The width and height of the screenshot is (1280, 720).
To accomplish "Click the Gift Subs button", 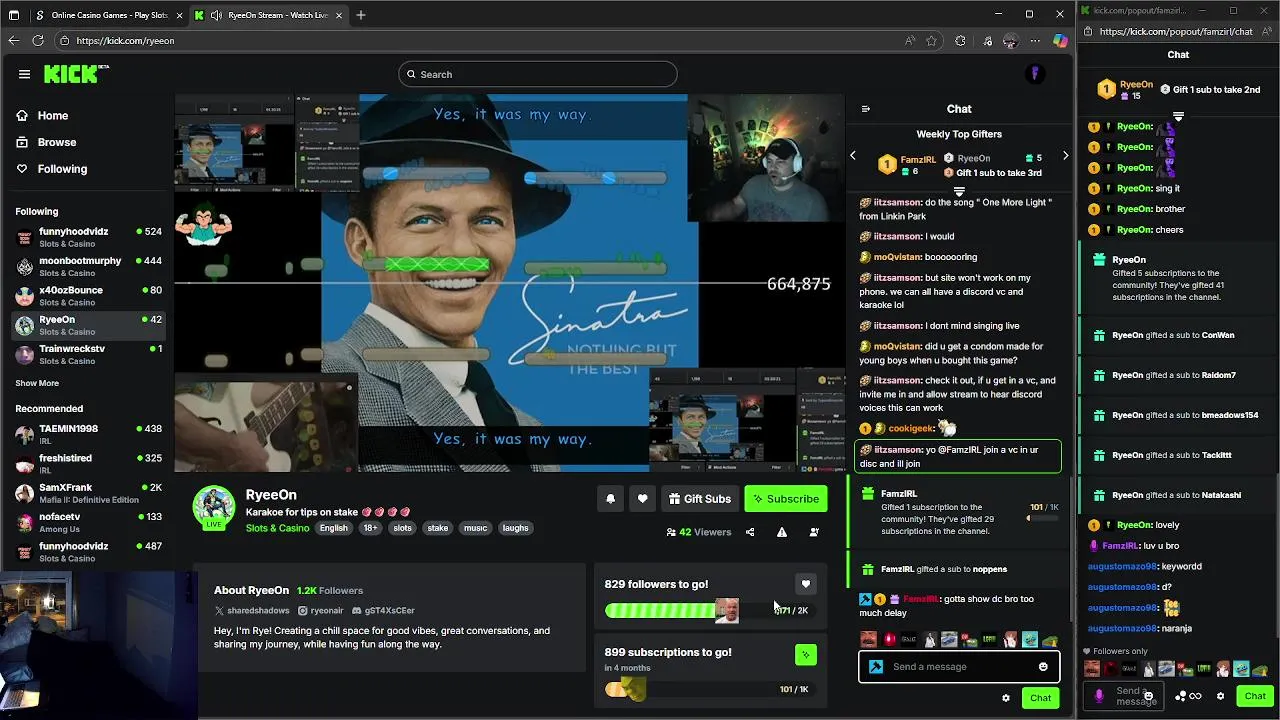I will pos(700,499).
